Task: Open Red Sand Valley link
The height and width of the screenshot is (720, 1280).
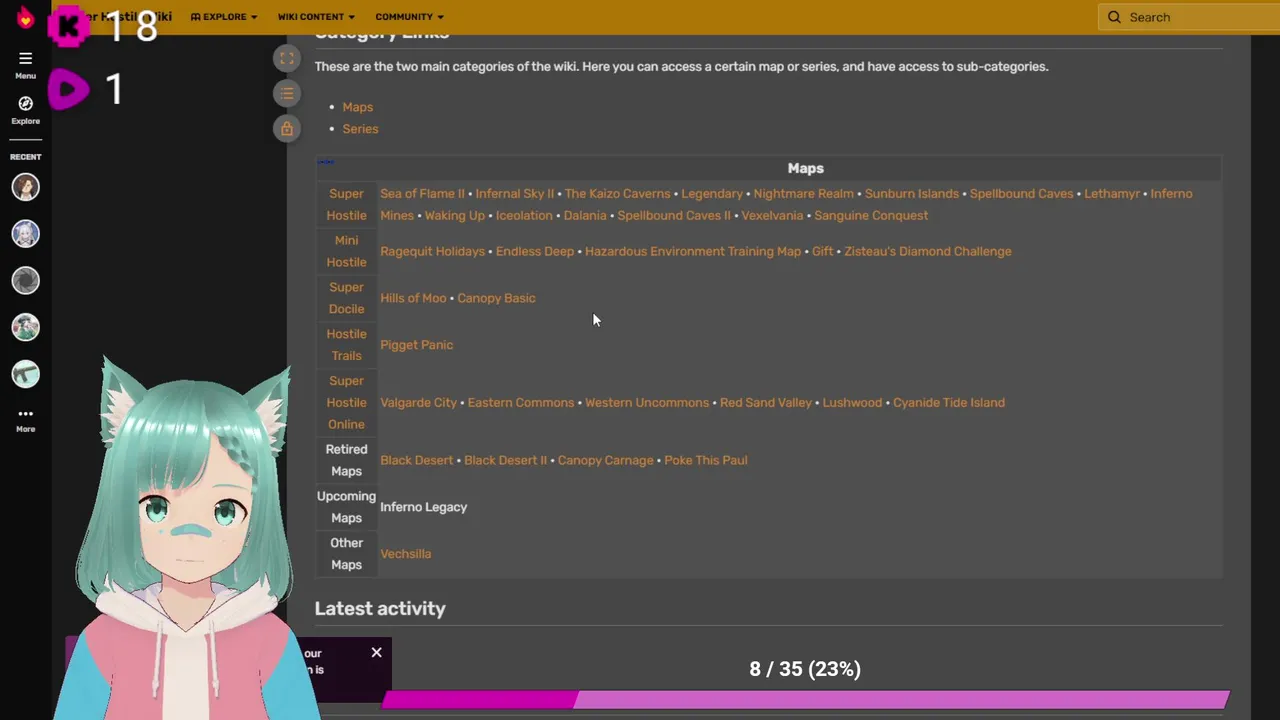Action: (x=766, y=403)
